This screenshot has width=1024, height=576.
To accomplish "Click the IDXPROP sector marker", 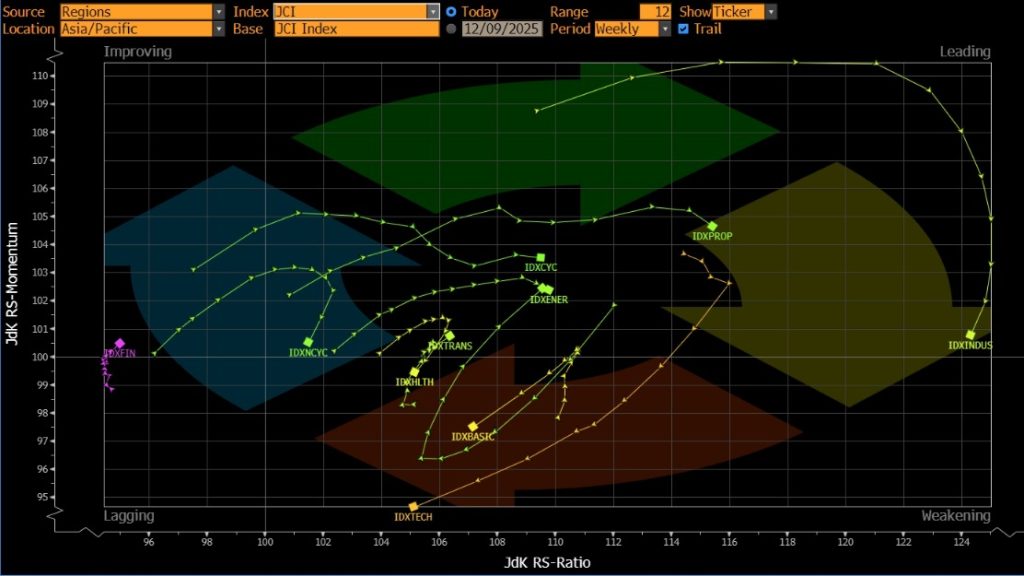I will point(712,227).
